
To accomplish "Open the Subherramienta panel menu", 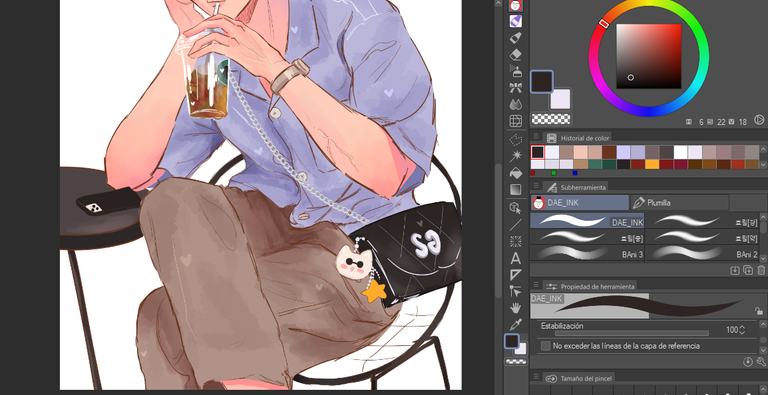I will point(536,186).
